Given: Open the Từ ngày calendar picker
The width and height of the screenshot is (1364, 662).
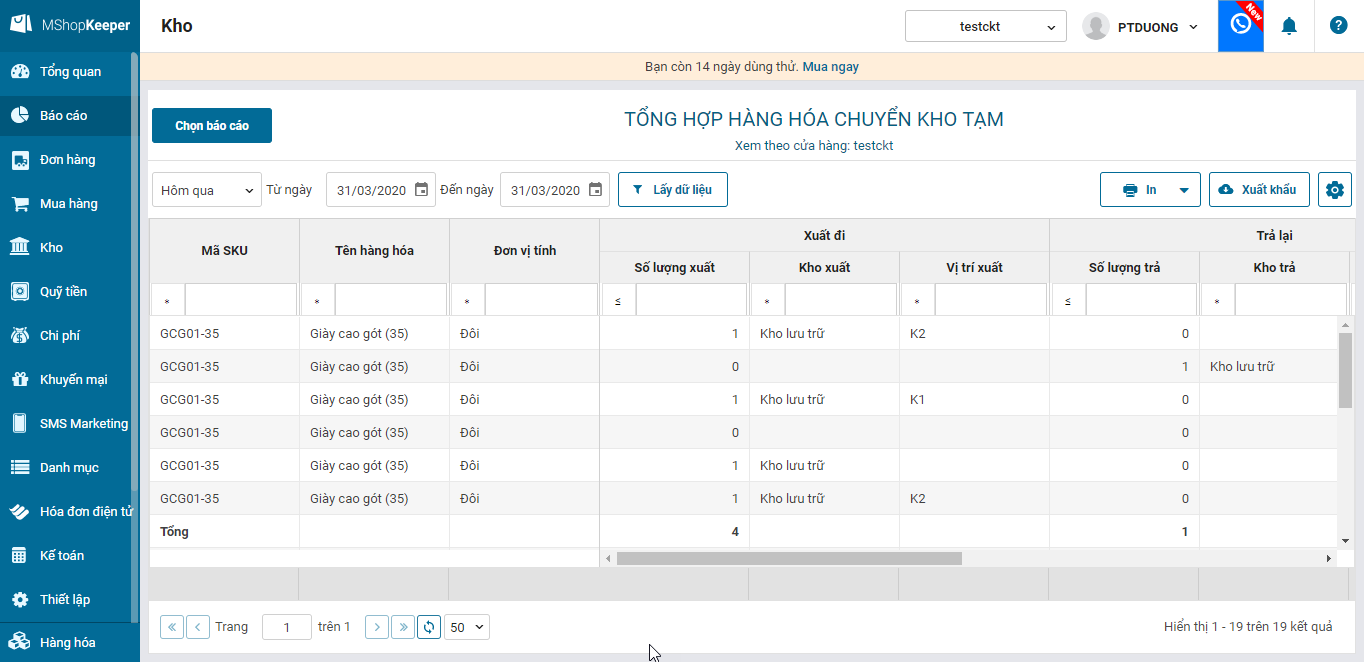Looking at the screenshot, I should (421, 190).
